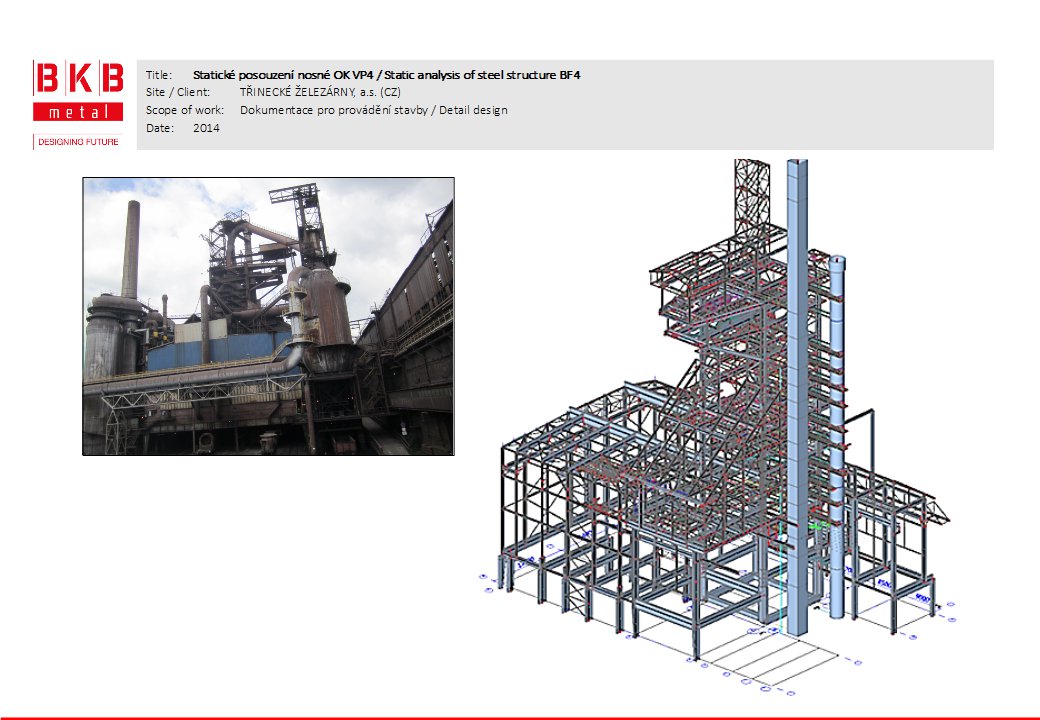This screenshot has width=1040, height=720.
Task: Open the blast furnace photograph
Action: pos(267,316)
